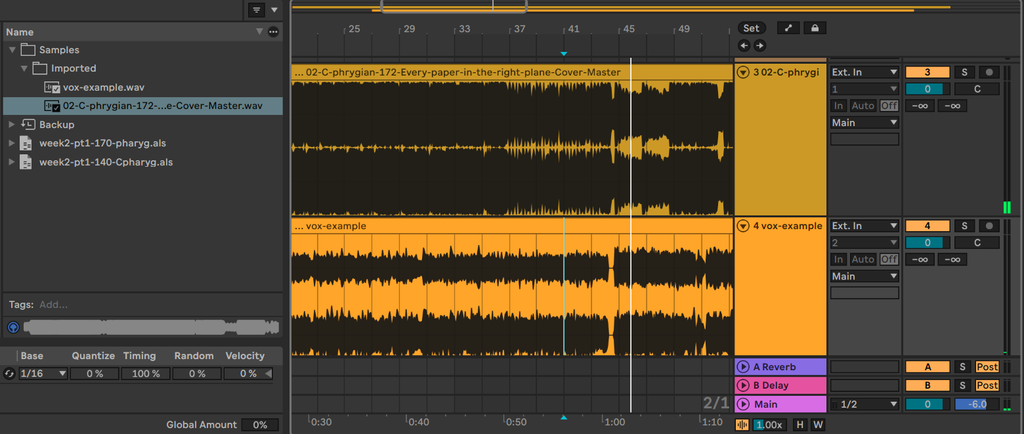Unfold track 3 02-C-phrygi header
The image size is (1024, 434).
pyautogui.click(x=743, y=72)
